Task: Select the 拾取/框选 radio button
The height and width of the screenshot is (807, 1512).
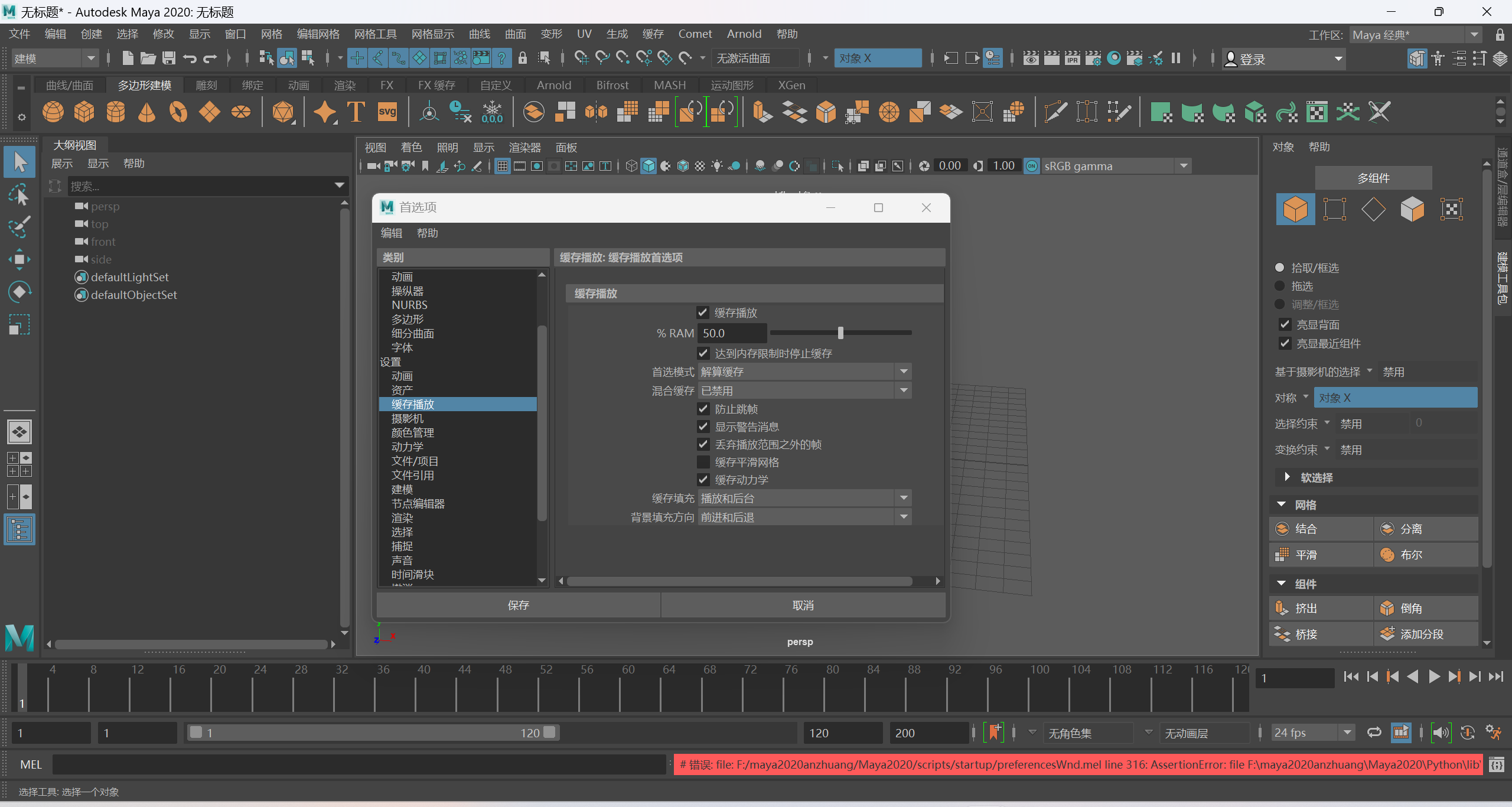Action: (1279, 268)
